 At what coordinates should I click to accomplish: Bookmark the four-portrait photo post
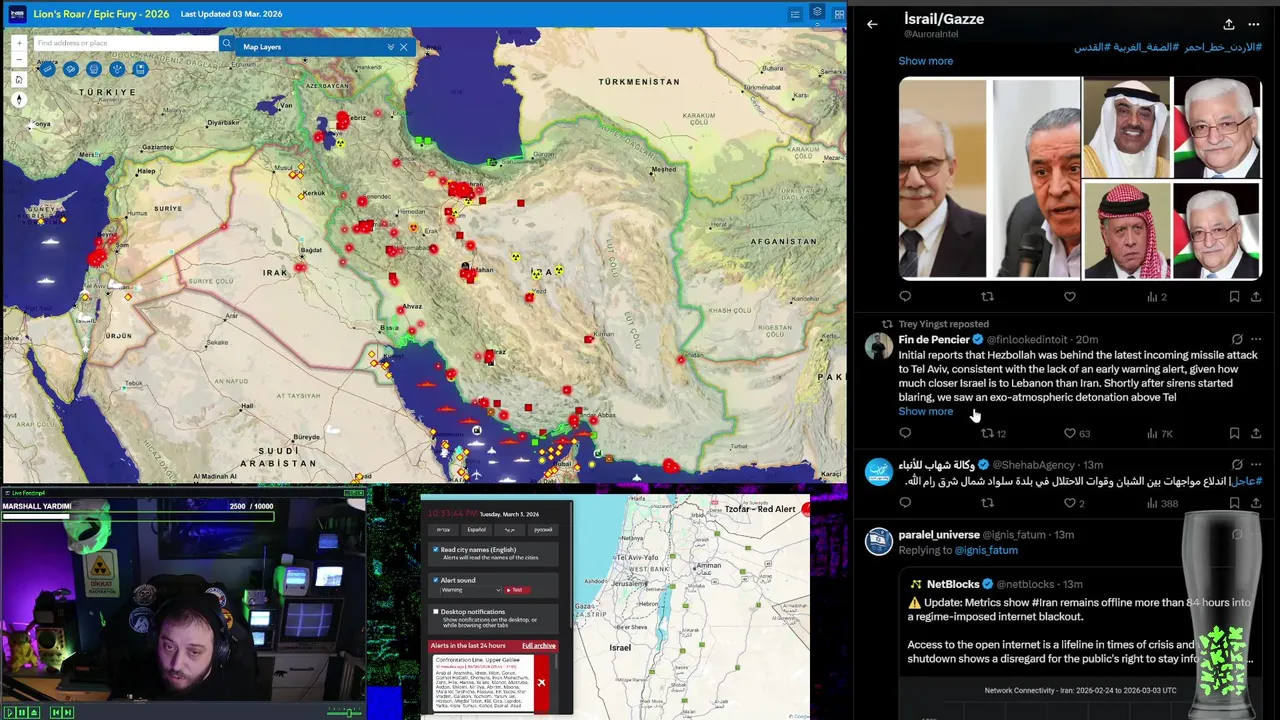pyautogui.click(x=1234, y=297)
